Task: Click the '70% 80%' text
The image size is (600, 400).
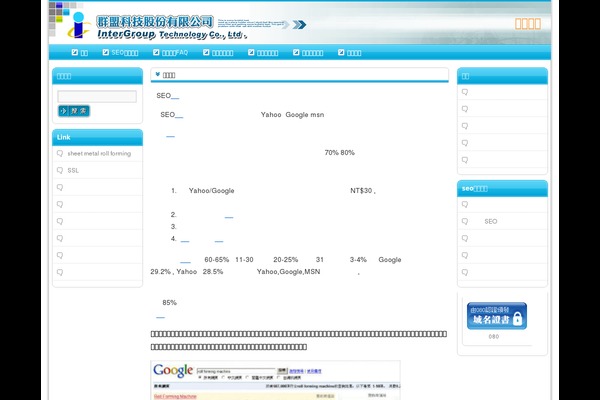Action: pos(339,153)
